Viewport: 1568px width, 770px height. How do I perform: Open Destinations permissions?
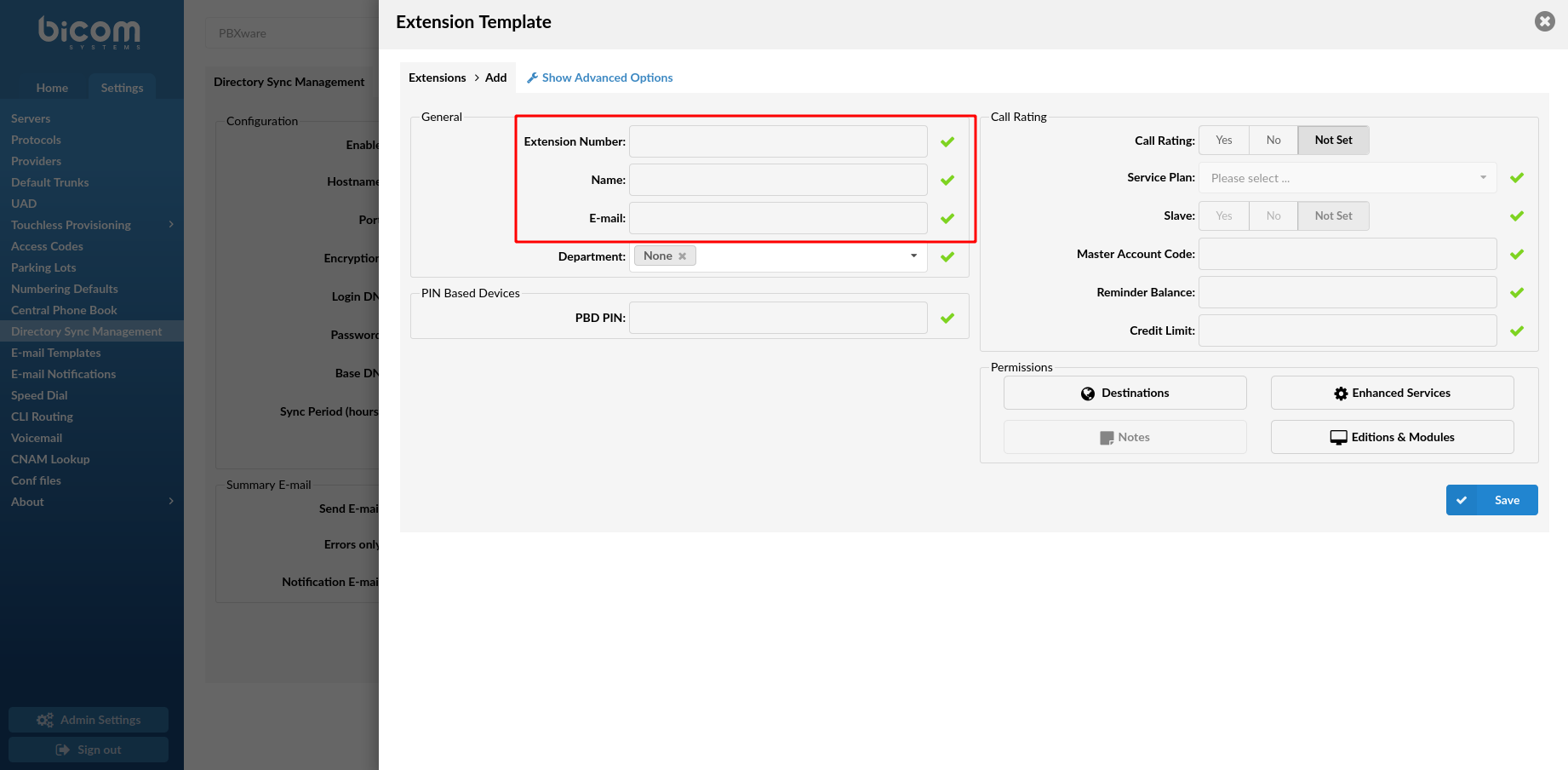pyautogui.click(x=1124, y=393)
